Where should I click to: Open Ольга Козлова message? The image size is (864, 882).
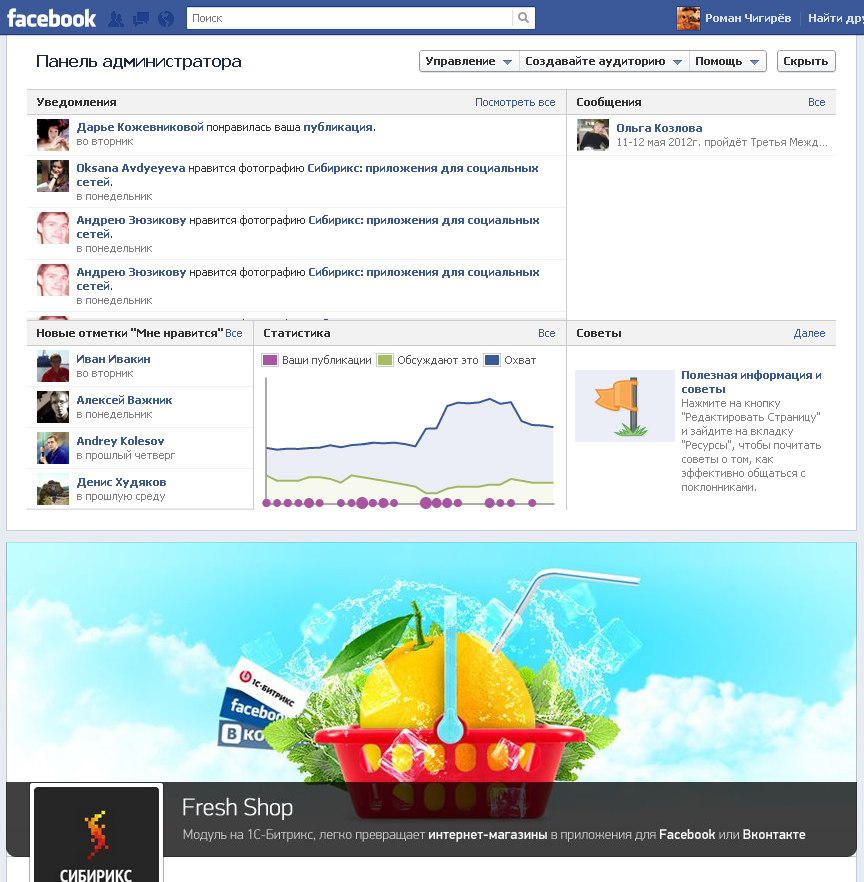(x=659, y=128)
